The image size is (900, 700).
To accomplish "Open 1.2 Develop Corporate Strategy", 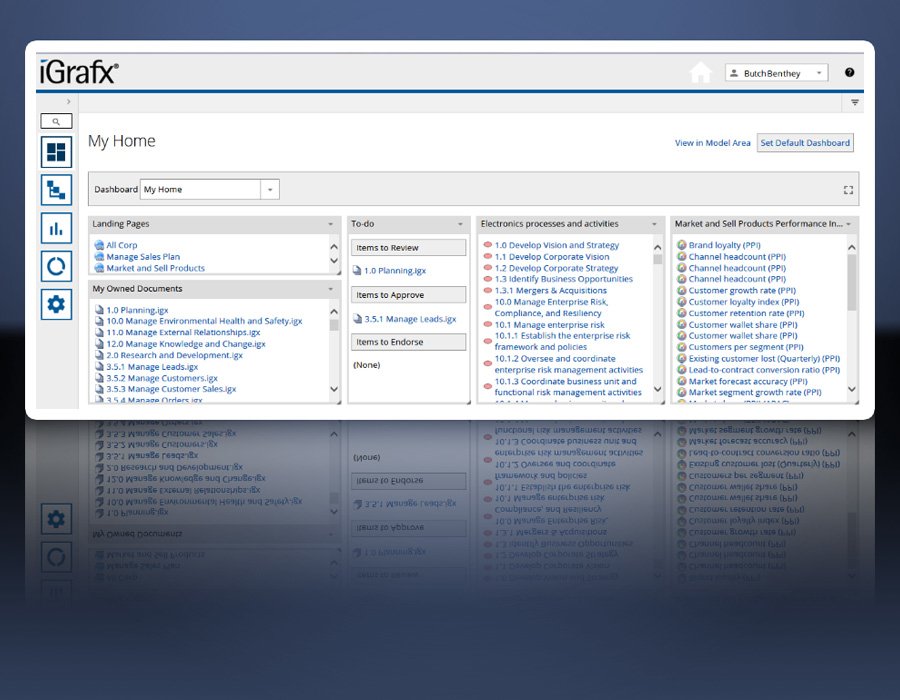I will click(556, 268).
